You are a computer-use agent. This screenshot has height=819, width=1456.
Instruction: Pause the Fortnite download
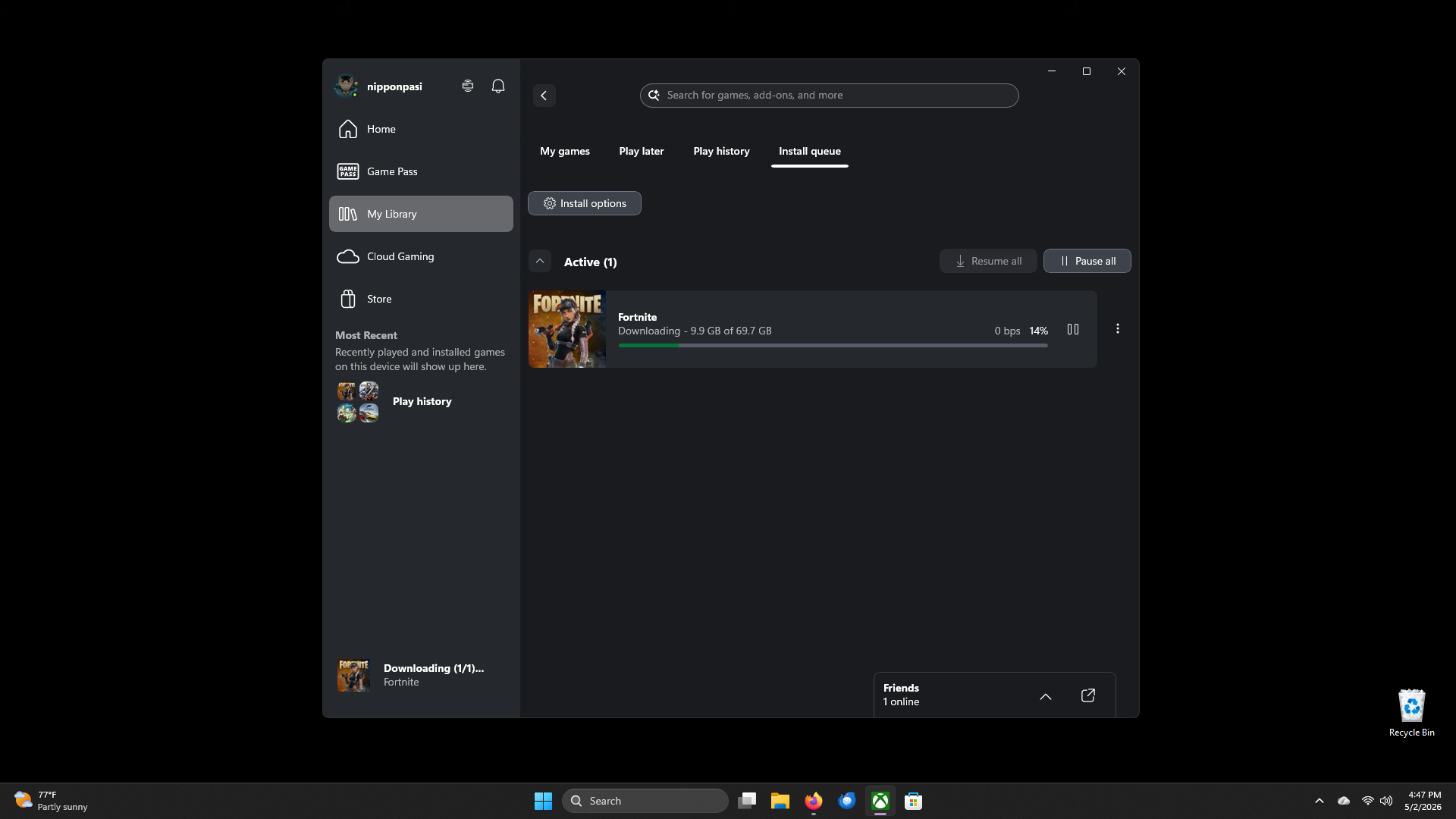[x=1073, y=329]
